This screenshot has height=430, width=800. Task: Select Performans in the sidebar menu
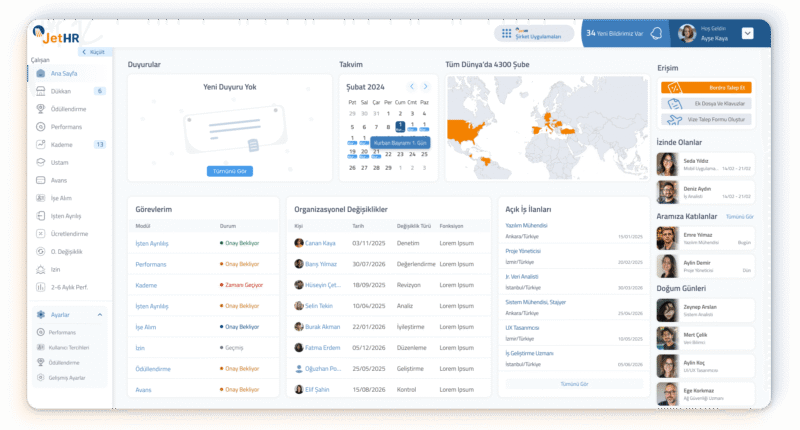66,127
